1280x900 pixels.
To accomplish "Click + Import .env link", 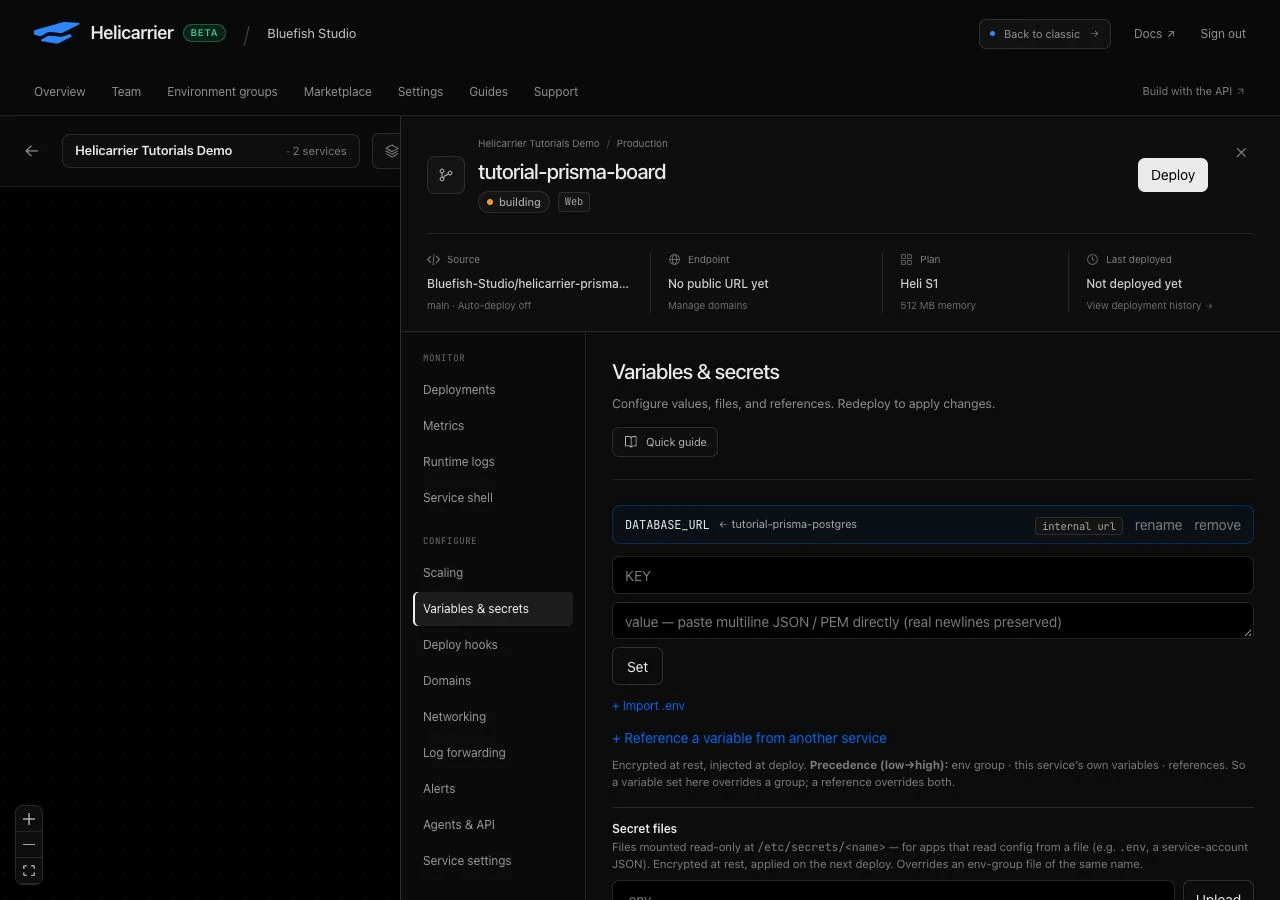I will pos(648,706).
